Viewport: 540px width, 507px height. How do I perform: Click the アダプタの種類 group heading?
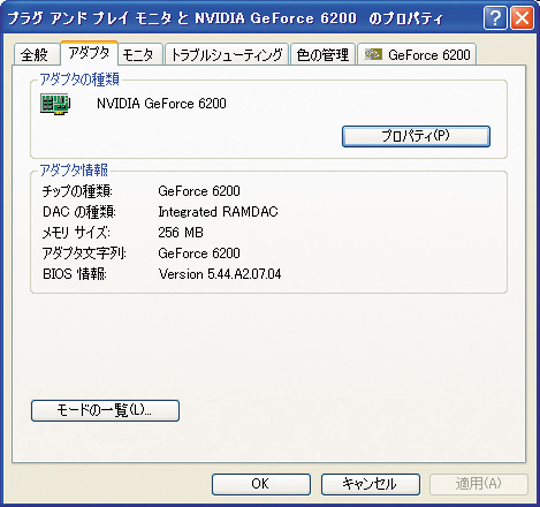(x=80, y=79)
